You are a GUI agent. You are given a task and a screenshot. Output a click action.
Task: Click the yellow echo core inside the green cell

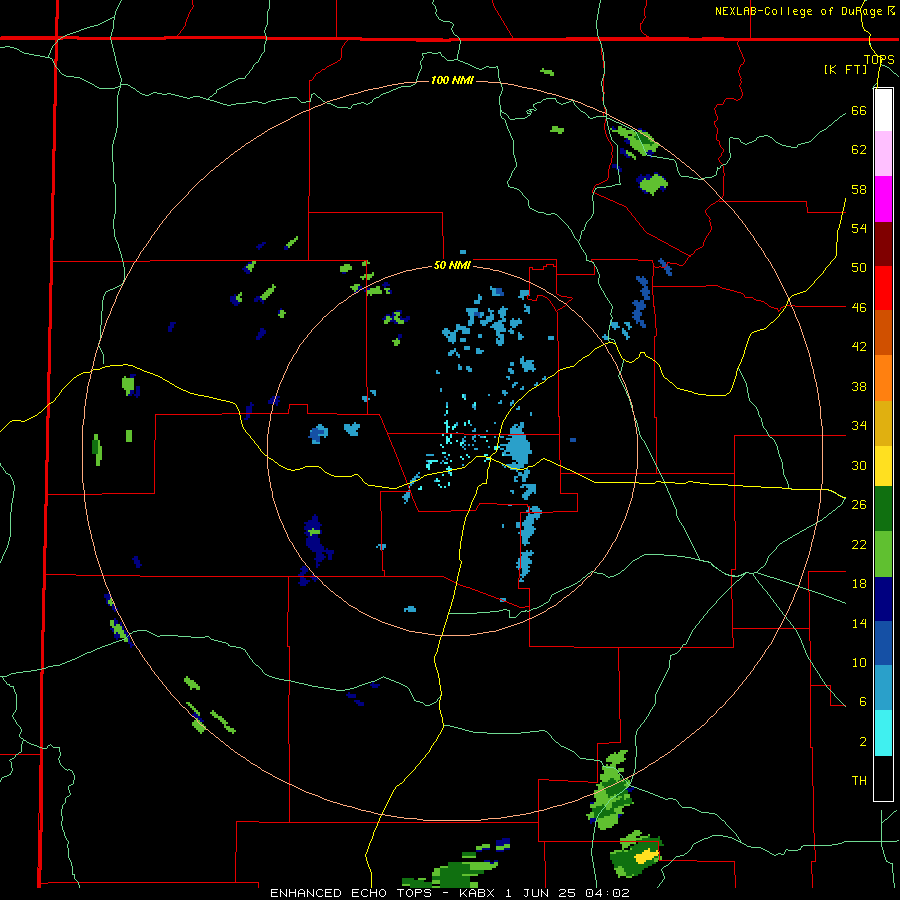(647, 855)
